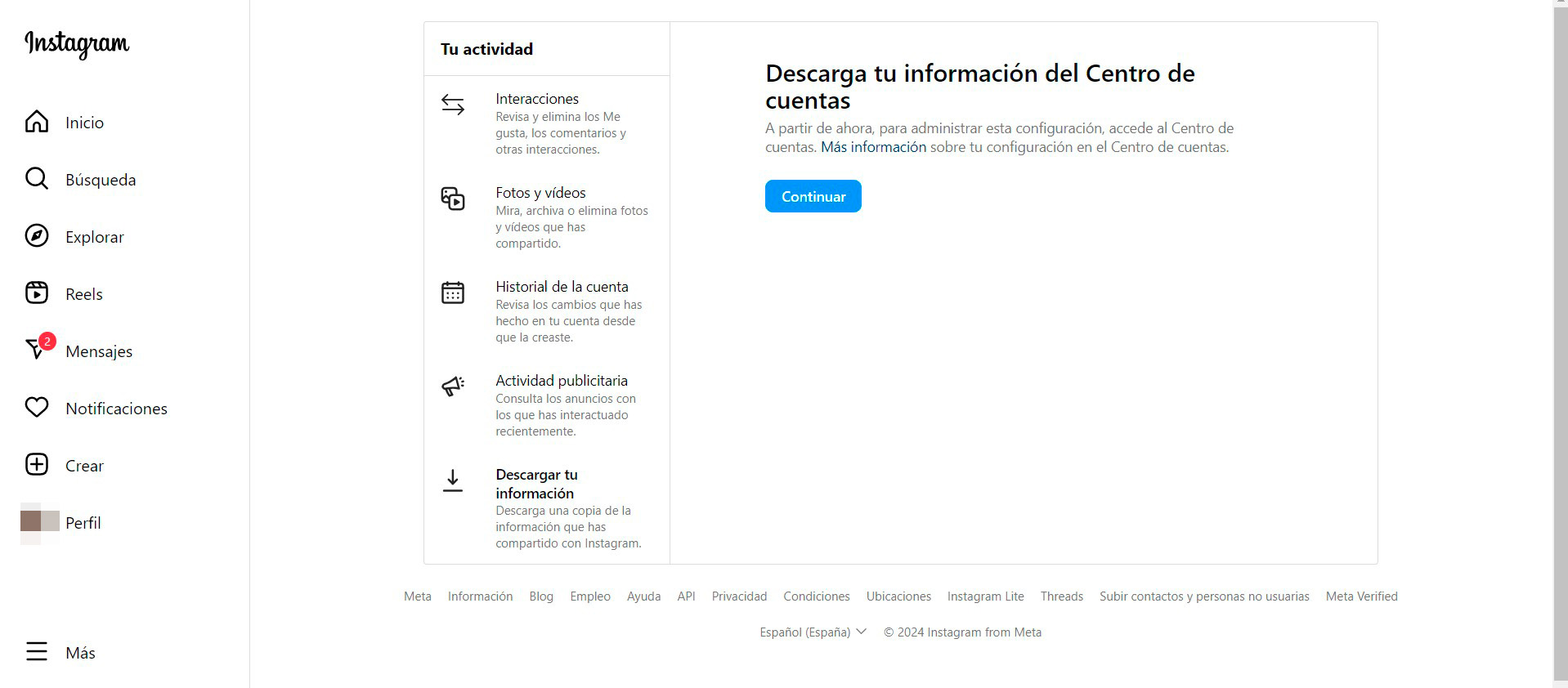Select Explorar label in sidebar

point(95,237)
